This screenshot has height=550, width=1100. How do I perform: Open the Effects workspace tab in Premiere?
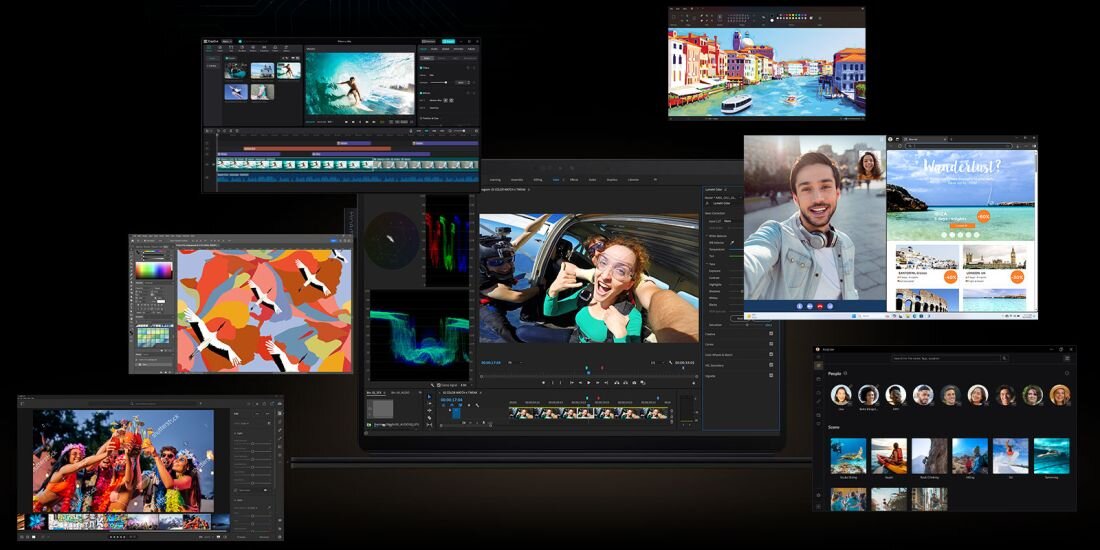tap(574, 180)
